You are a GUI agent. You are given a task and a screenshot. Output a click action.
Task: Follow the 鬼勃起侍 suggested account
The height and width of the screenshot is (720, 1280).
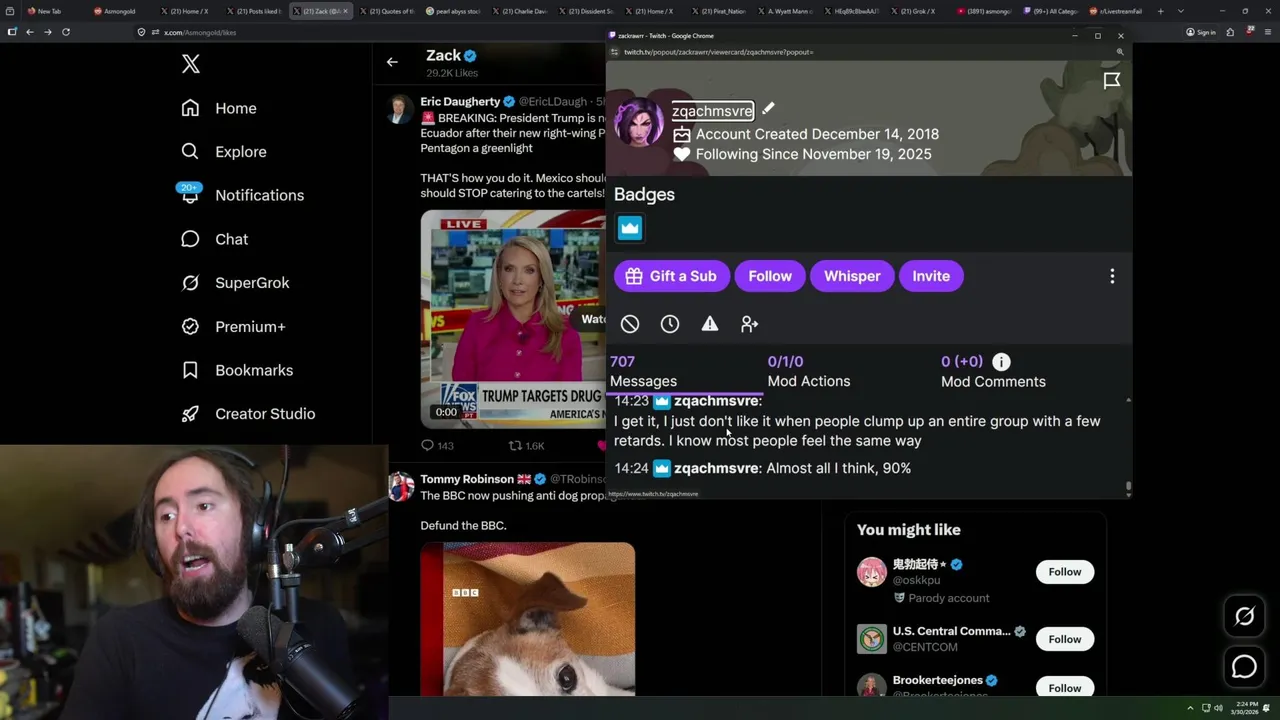1064,572
